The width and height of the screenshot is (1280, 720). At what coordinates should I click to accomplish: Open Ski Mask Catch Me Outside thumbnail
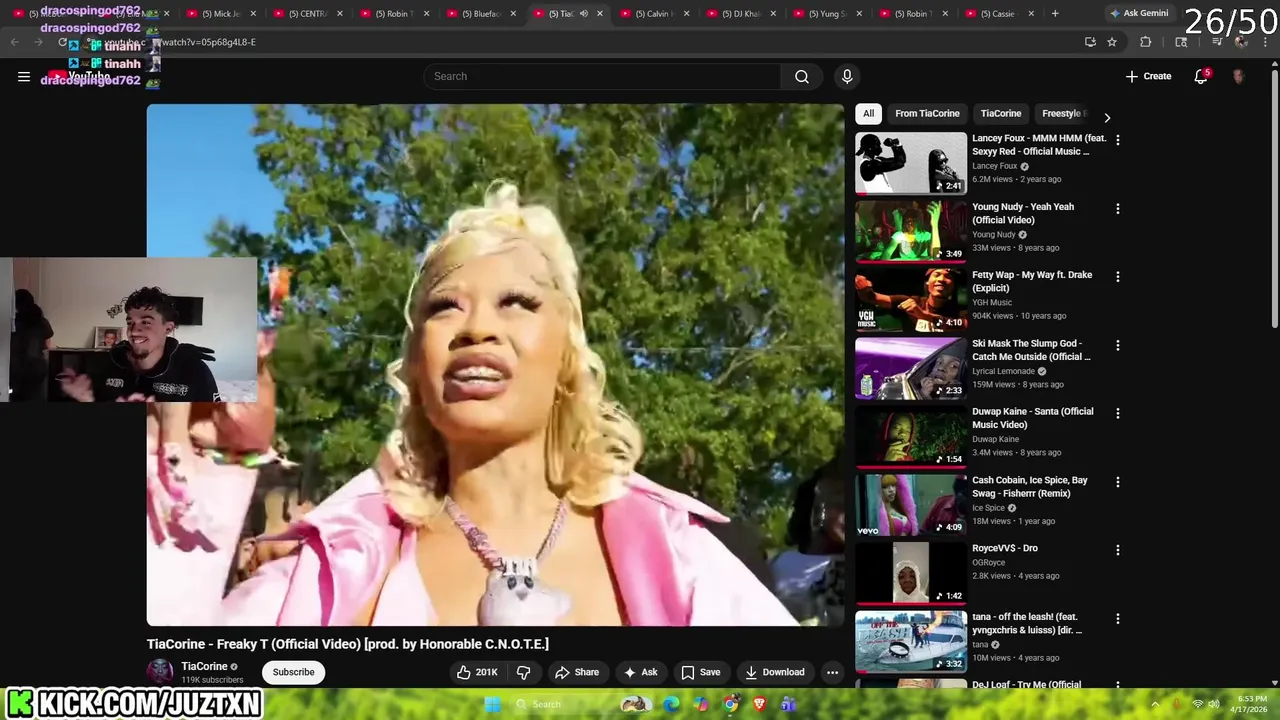click(911, 367)
